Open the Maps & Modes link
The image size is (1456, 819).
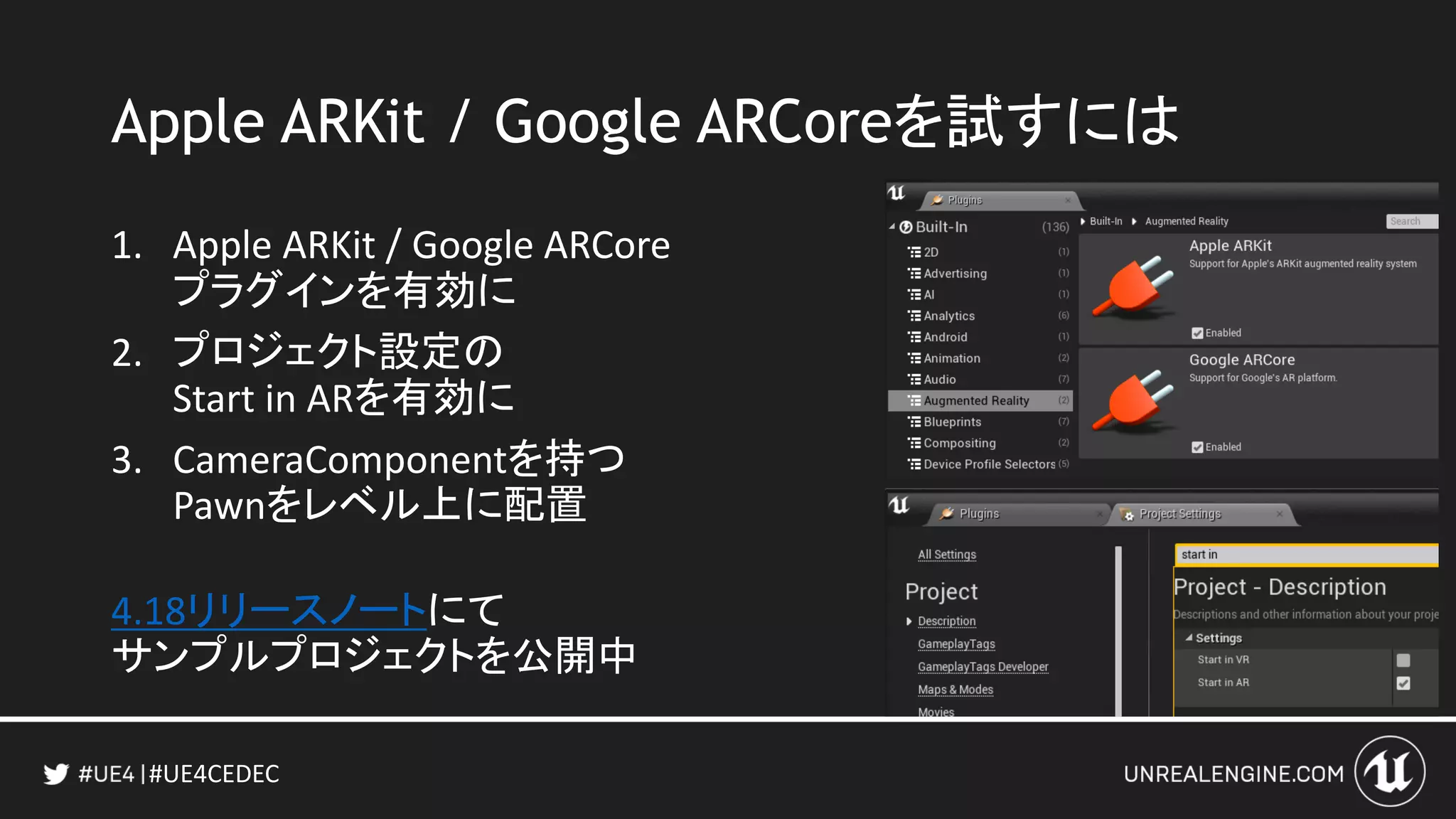pos(955,690)
